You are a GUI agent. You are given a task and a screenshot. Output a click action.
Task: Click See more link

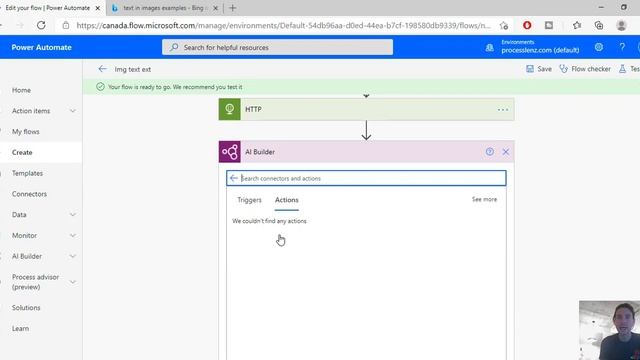tap(484, 199)
